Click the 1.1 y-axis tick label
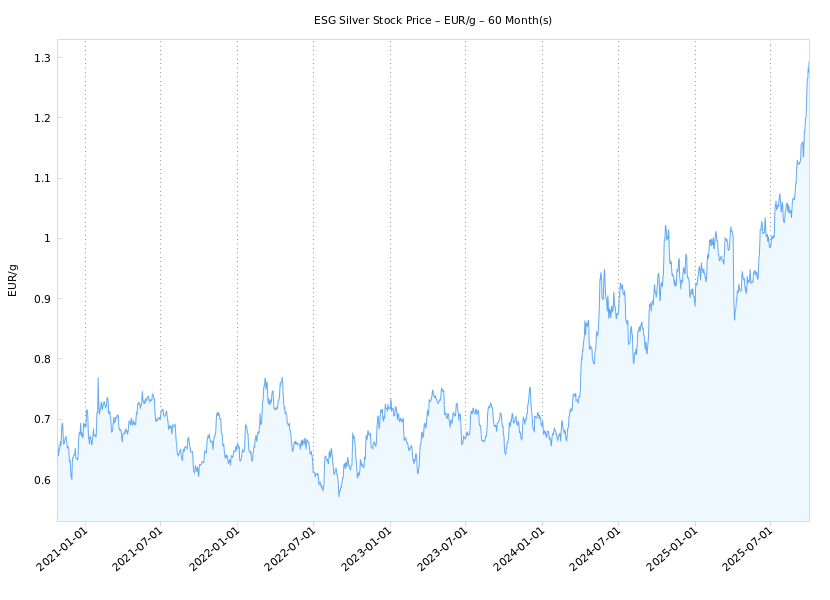 [x=40, y=179]
